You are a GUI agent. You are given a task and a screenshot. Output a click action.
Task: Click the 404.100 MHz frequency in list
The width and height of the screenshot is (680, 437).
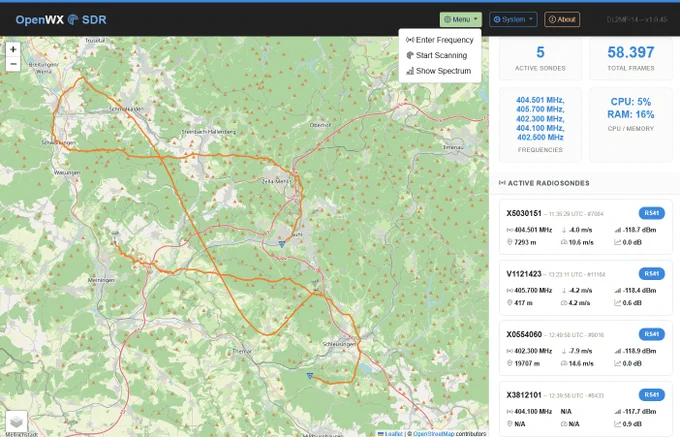tap(540, 128)
